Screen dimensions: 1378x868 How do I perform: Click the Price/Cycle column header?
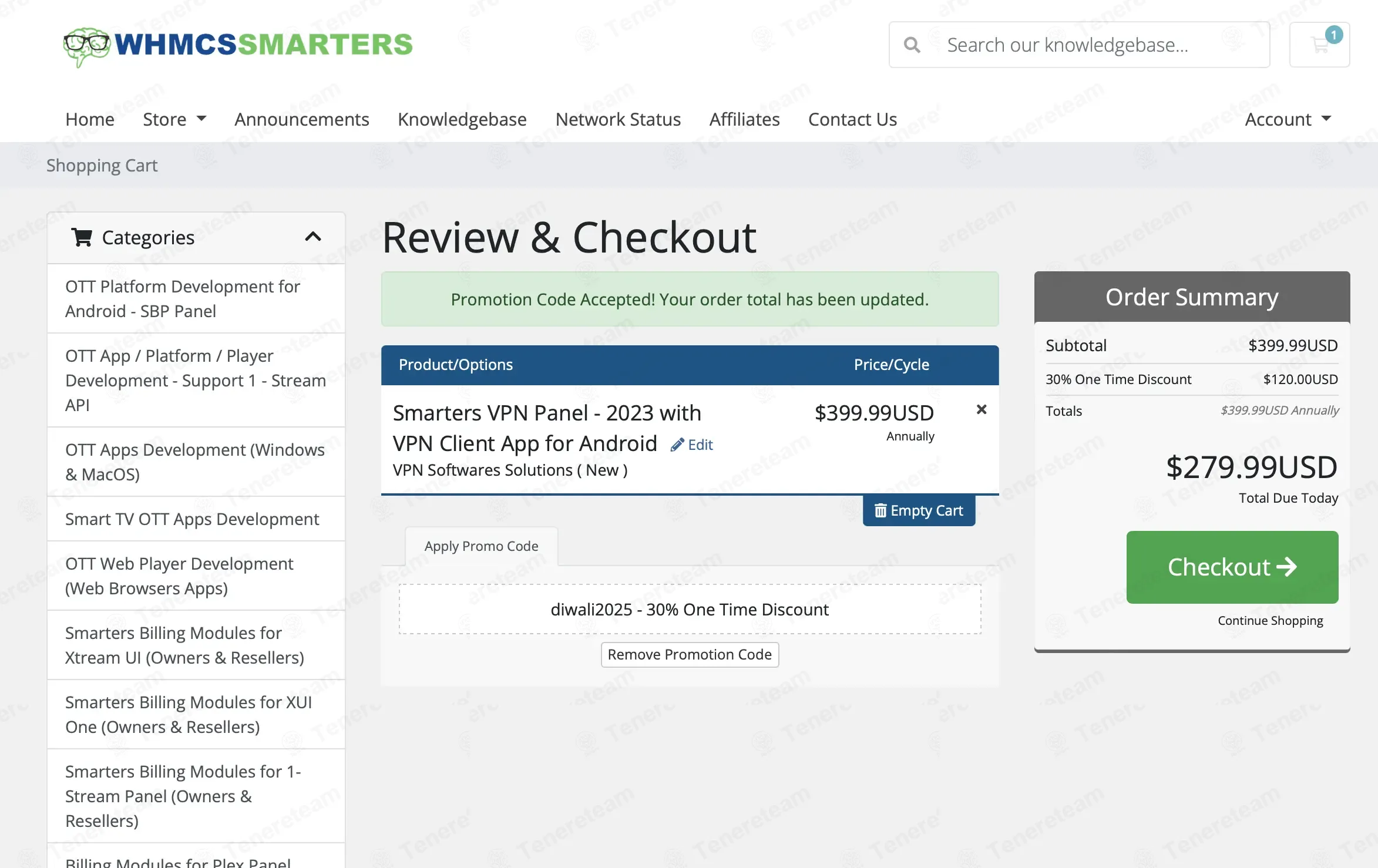pos(892,365)
